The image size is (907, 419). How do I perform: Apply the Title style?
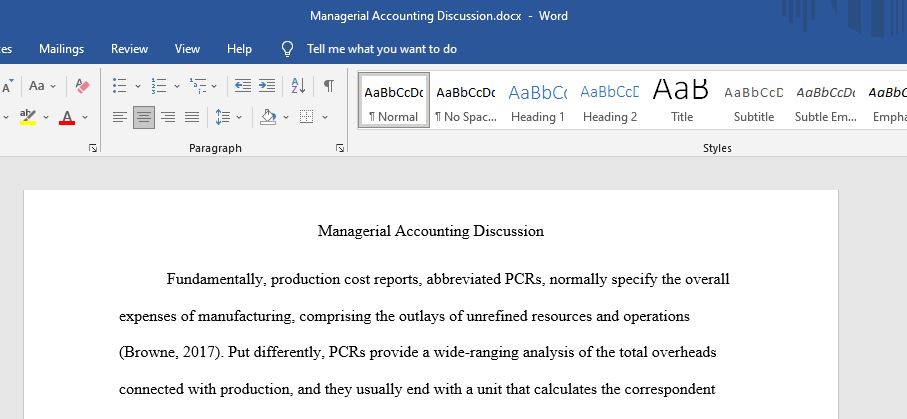click(681, 99)
